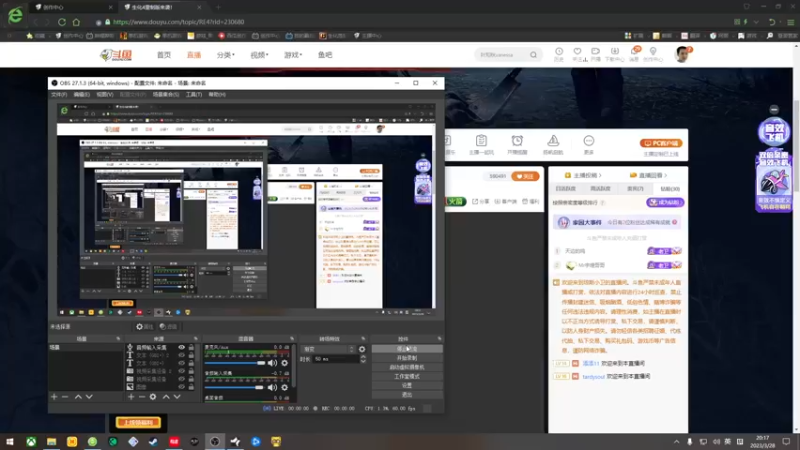Expand the 分类 dropdown in Douyu nav
The image size is (800, 450).
(x=226, y=55)
